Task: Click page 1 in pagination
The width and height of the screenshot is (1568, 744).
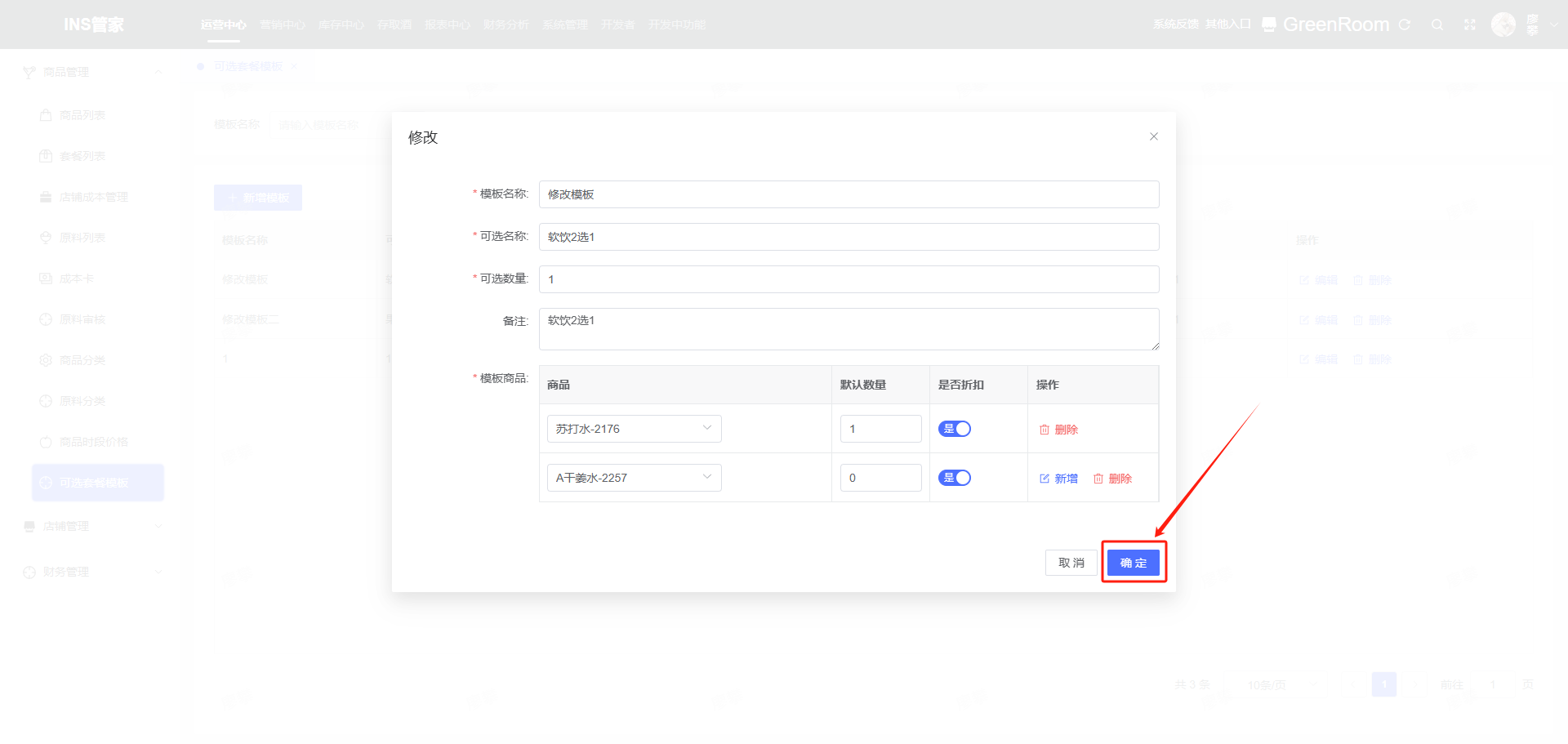Action: point(1384,684)
